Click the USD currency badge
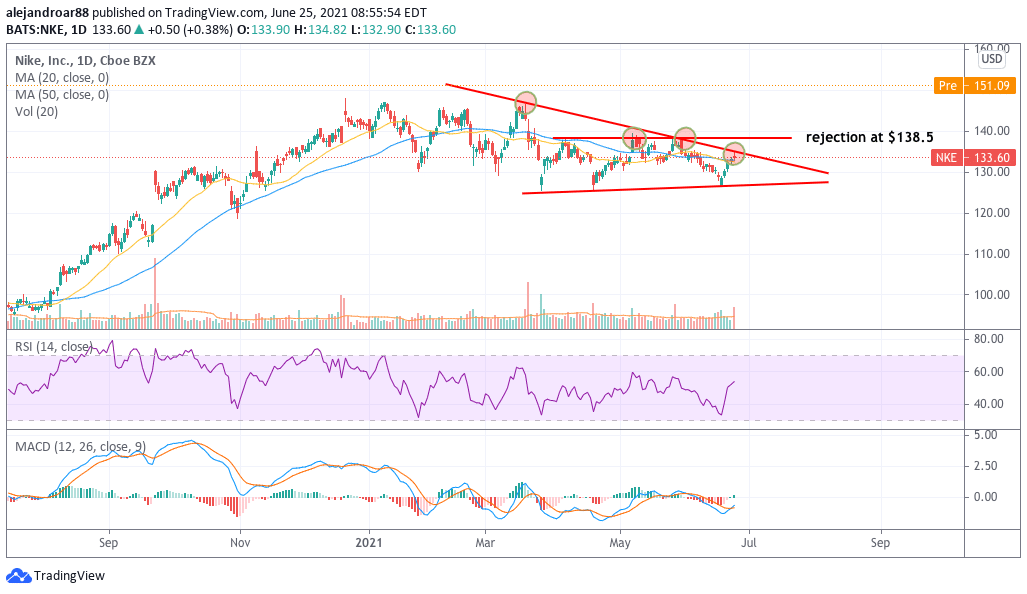The image size is (1027, 594). 992,59
